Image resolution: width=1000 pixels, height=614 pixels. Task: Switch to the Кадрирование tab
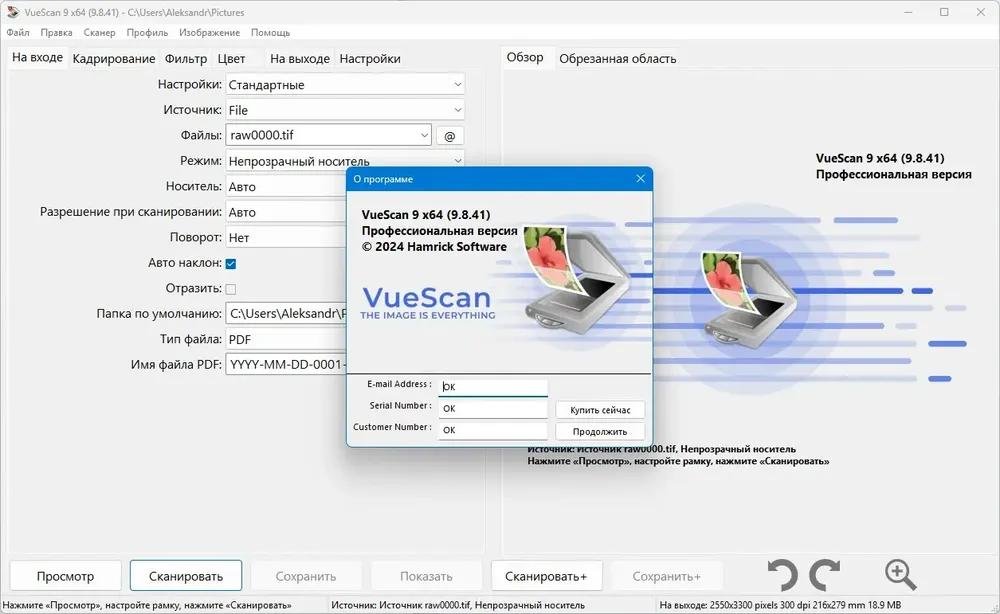[x=114, y=59]
